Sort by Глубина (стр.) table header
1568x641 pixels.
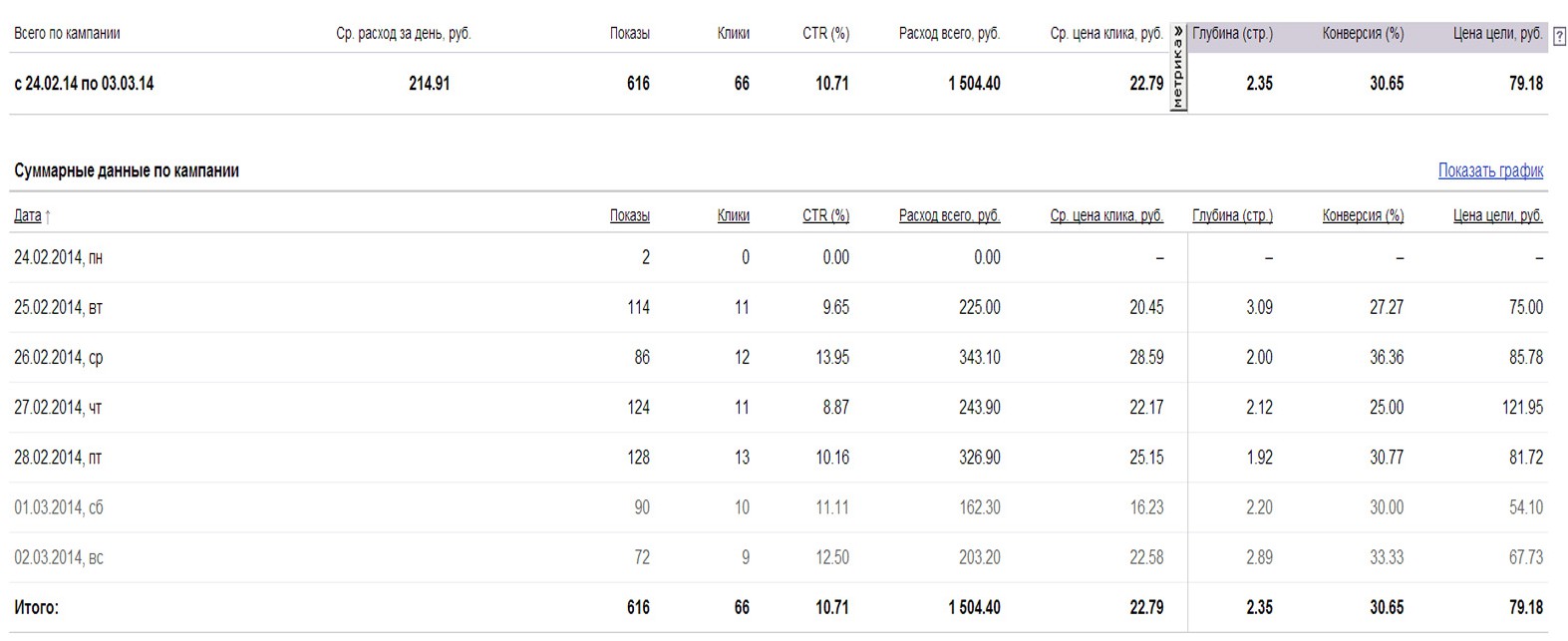[x=1232, y=215]
